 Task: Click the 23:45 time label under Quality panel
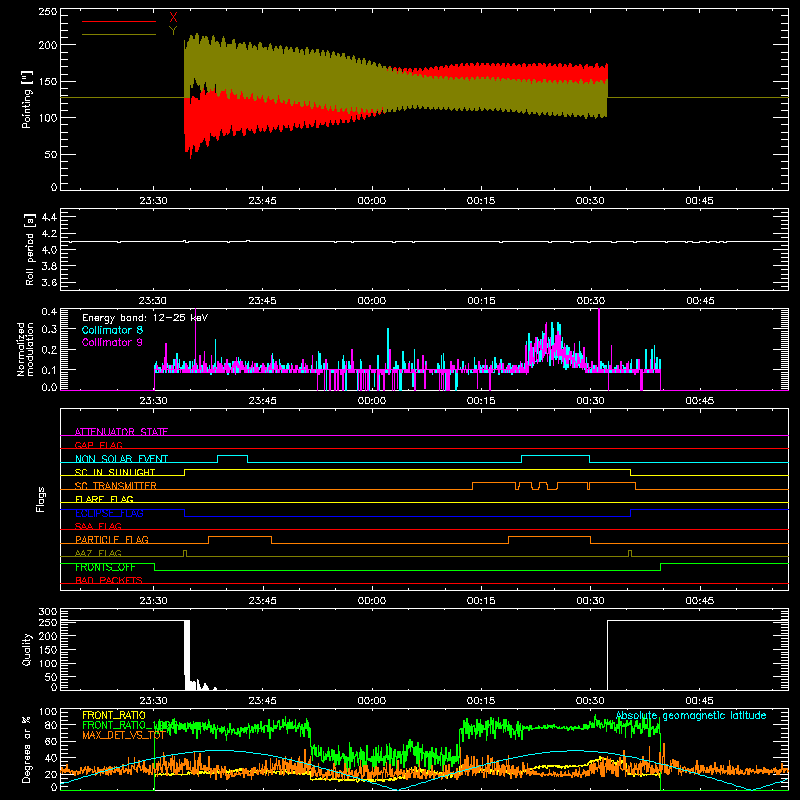click(262, 701)
